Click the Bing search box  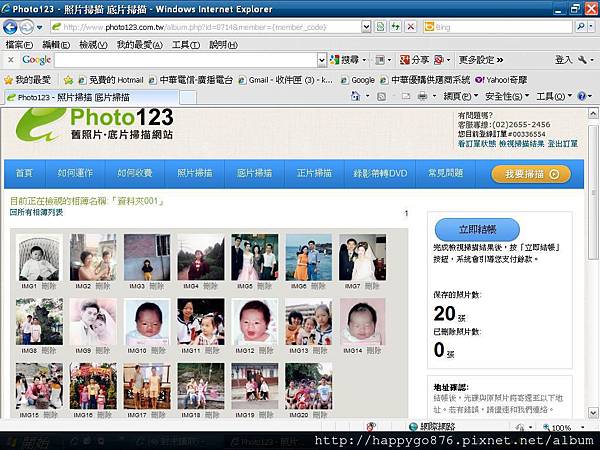click(497, 27)
